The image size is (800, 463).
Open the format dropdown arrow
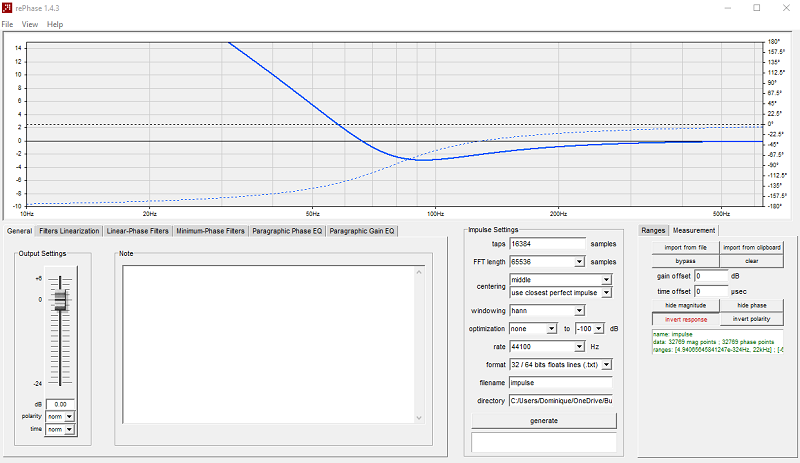606,364
